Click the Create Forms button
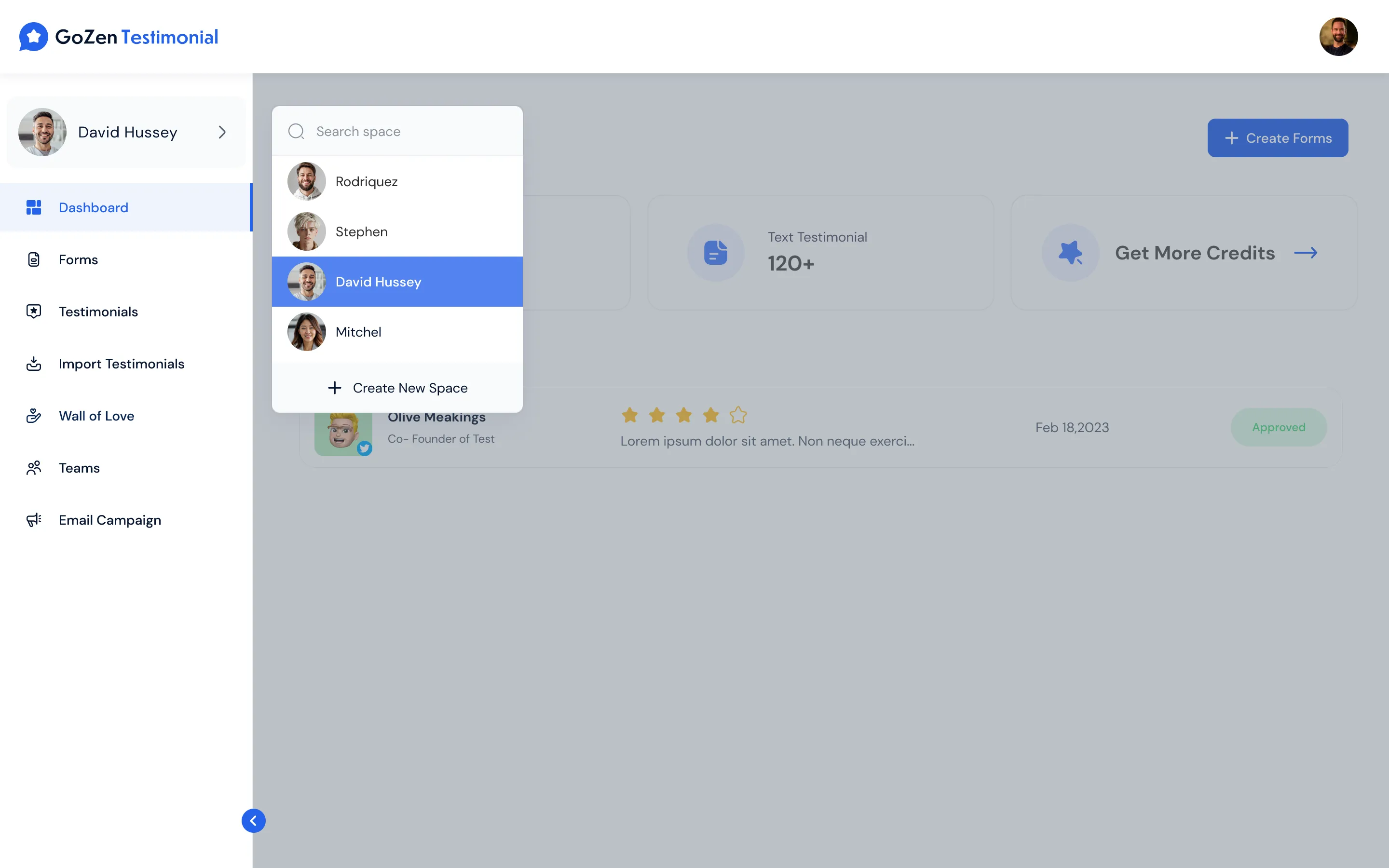This screenshot has height=868, width=1389. [x=1278, y=138]
